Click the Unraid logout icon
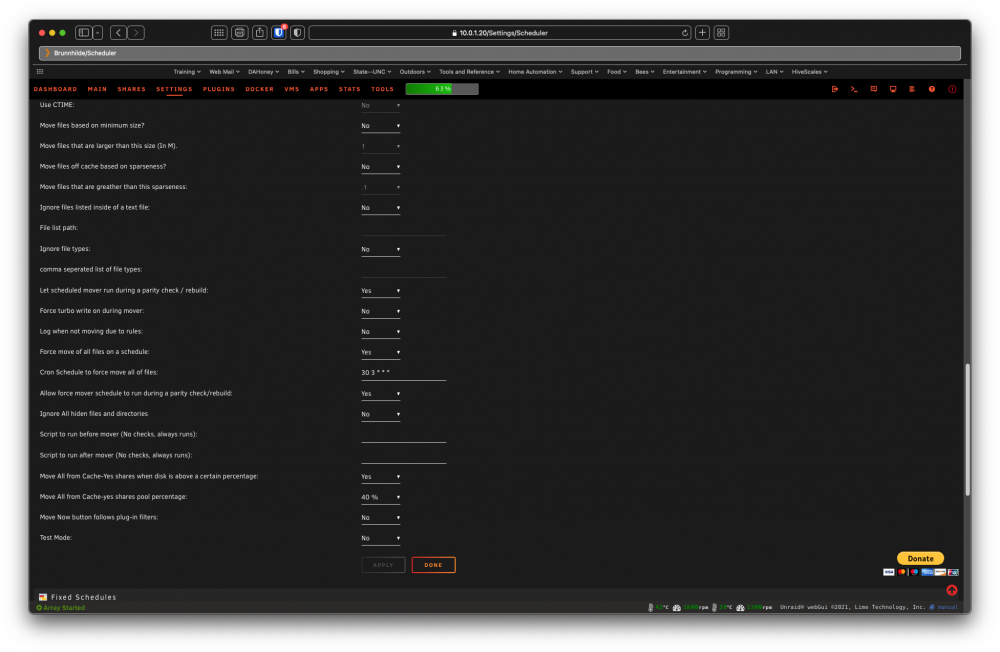 (x=834, y=89)
